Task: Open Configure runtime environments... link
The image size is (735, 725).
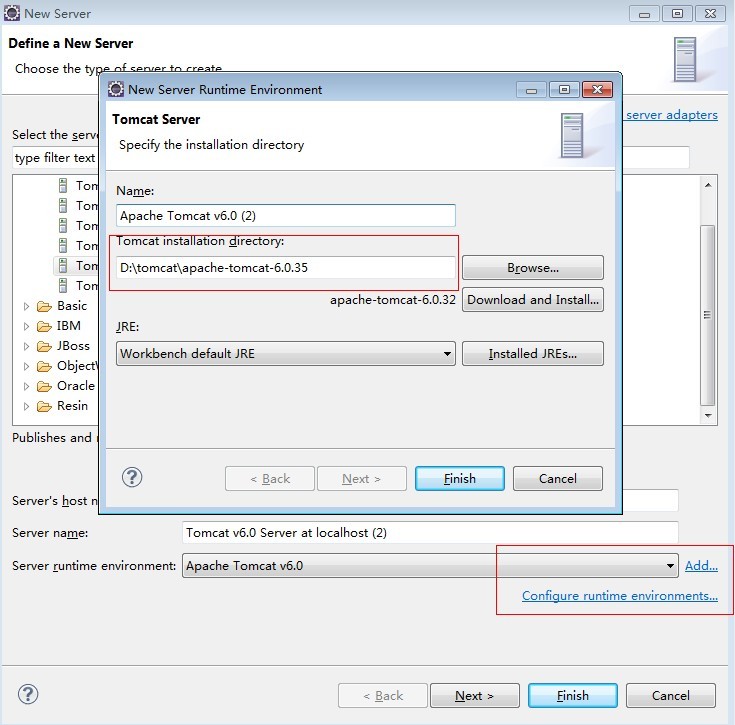Action: click(x=620, y=596)
